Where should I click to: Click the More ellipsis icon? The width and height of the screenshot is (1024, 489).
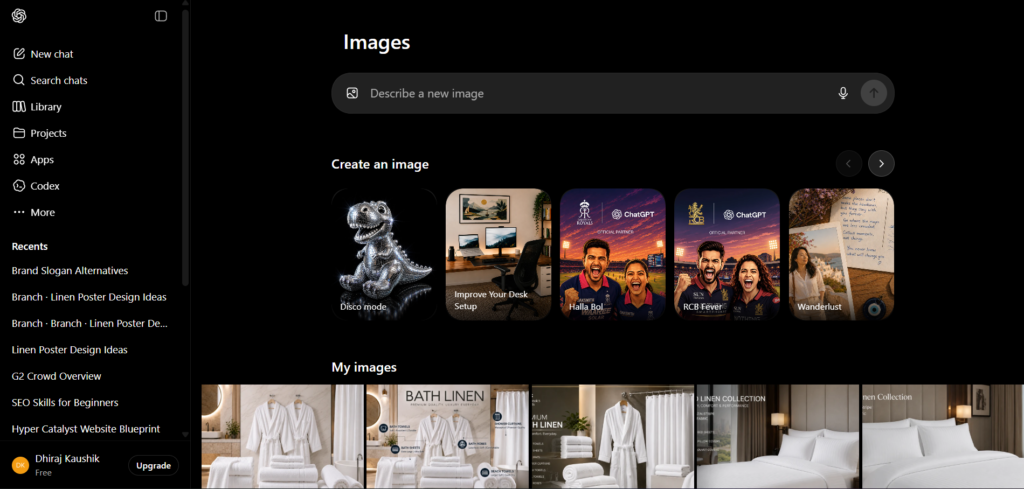[19, 212]
